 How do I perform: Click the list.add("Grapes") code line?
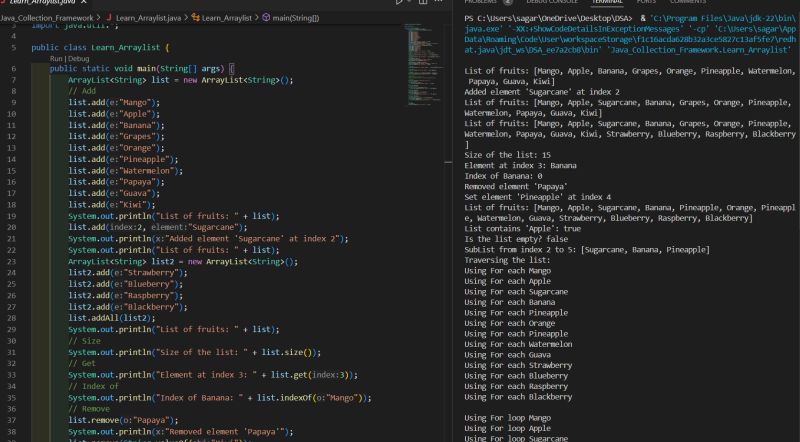click(x=116, y=136)
